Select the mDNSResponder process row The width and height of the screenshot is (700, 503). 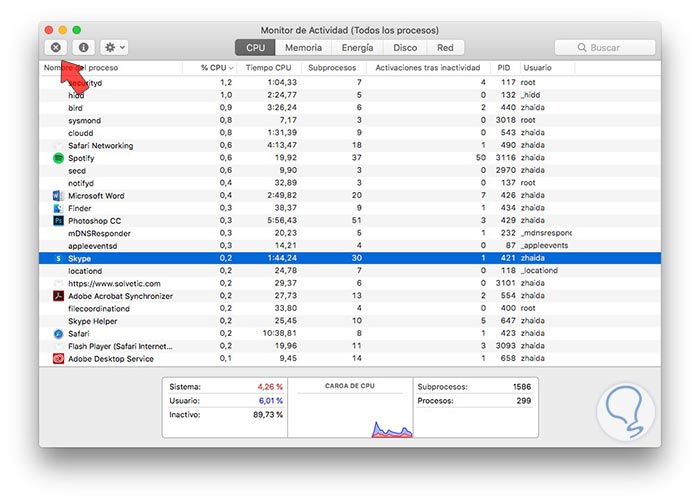[350, 233]
